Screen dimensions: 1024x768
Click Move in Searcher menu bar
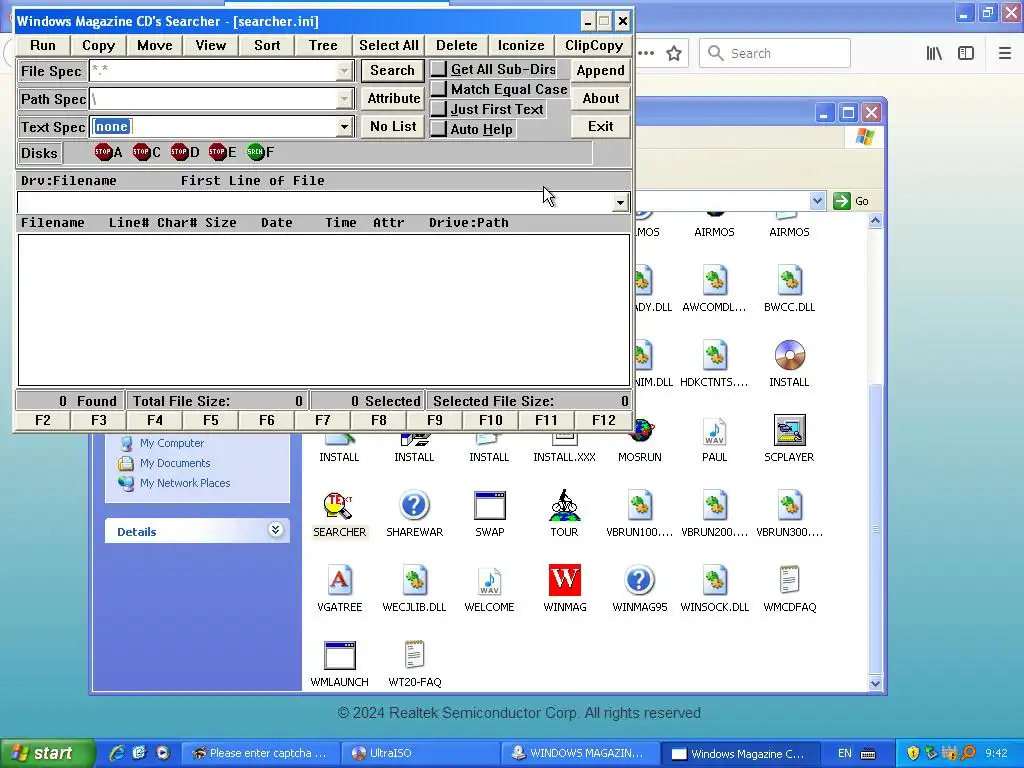(155, 45)
